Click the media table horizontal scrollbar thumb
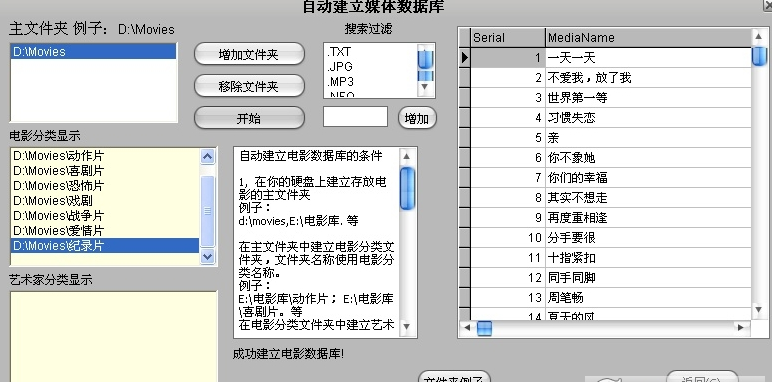 (x=484, y=328)
